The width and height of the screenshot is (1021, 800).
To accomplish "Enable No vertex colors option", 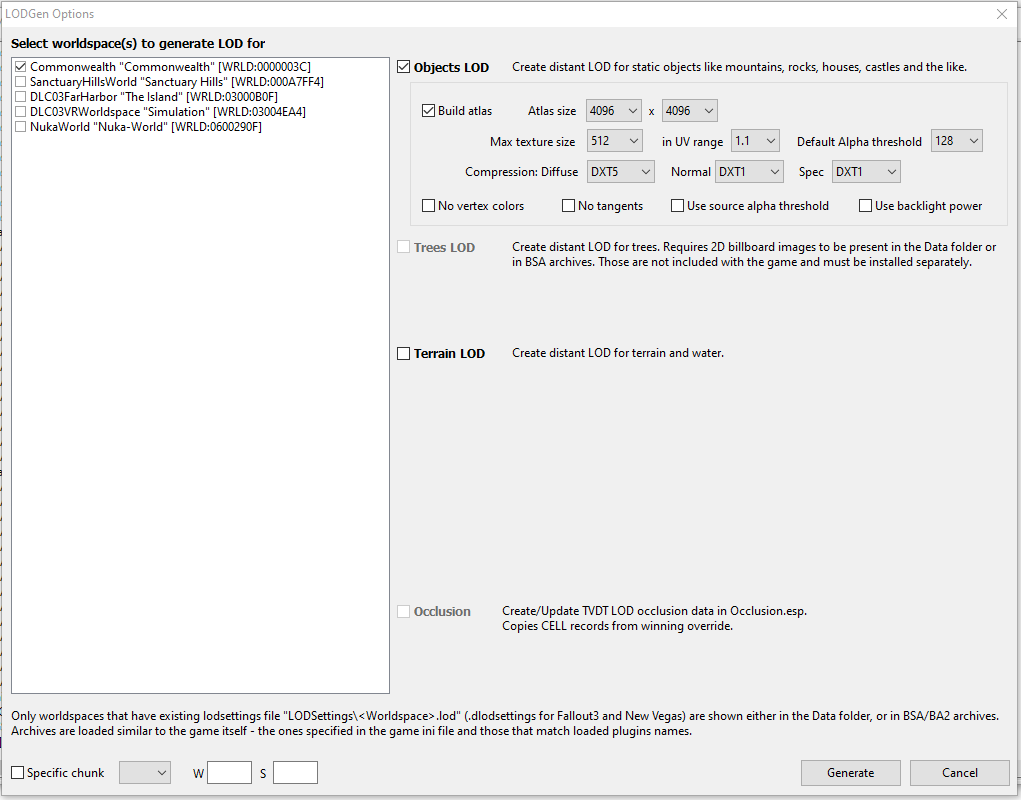I will (428, 206).
